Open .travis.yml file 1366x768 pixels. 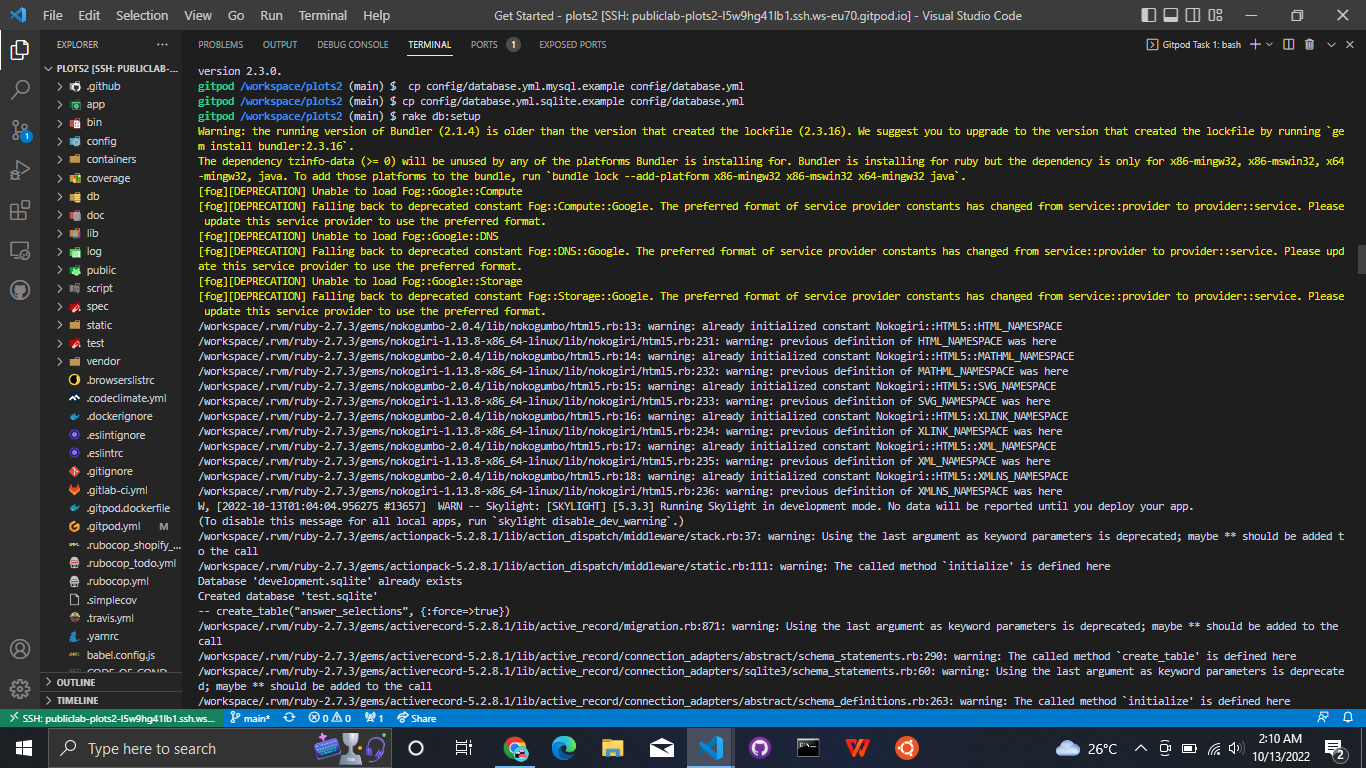click(x=111, y=618)
